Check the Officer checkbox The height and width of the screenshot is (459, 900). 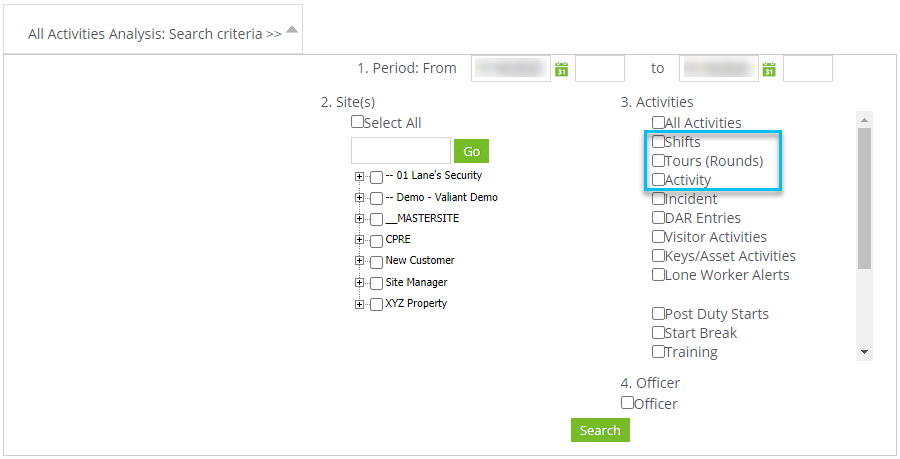coord(627,403)
